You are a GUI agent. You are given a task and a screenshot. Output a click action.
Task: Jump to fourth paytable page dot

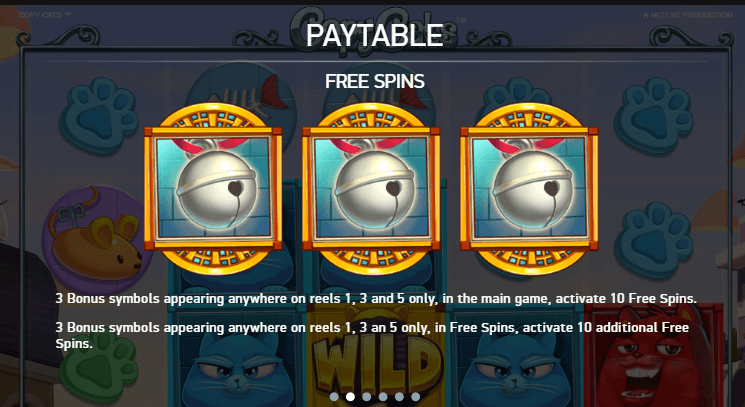383,397
